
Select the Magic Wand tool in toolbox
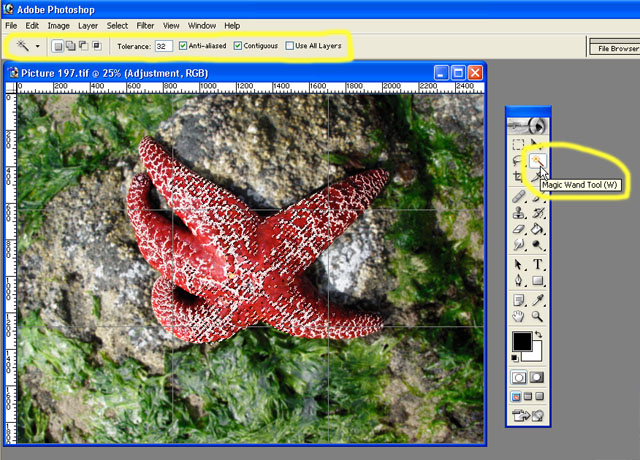[537, 161]
